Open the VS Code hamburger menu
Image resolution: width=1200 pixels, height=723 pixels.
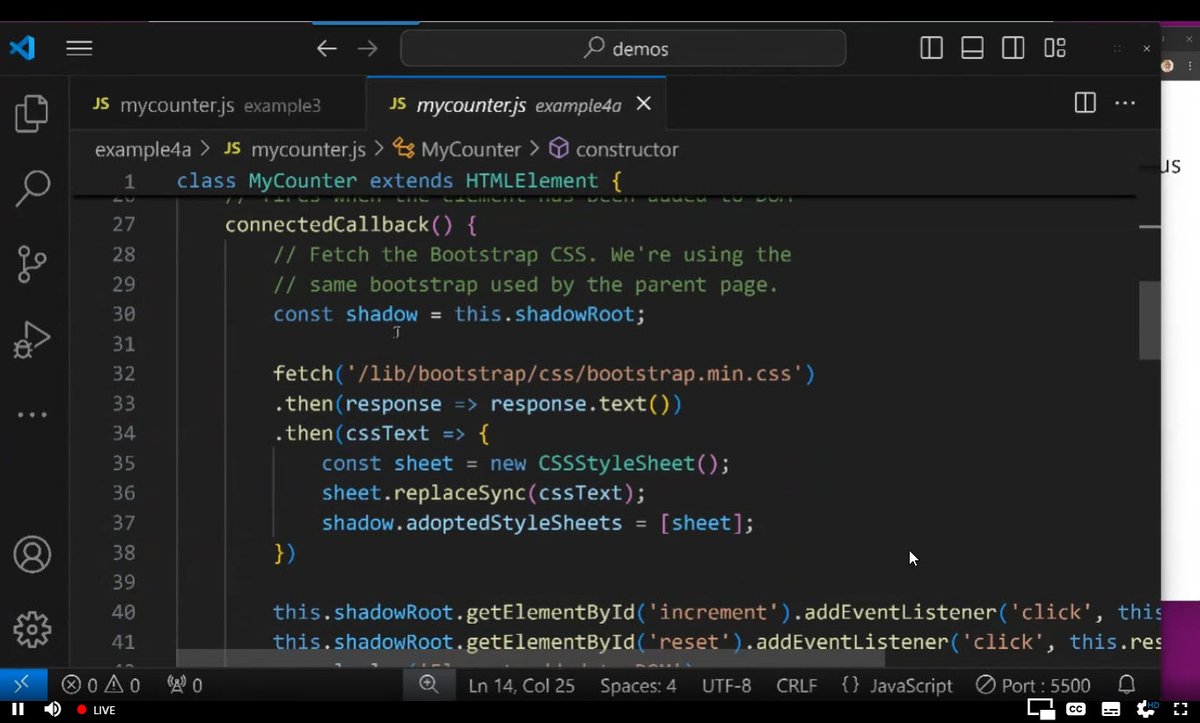point(79,48)
